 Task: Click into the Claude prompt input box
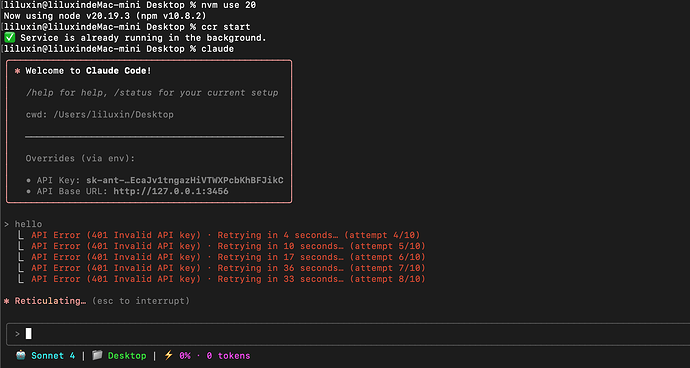click(348, 334)
